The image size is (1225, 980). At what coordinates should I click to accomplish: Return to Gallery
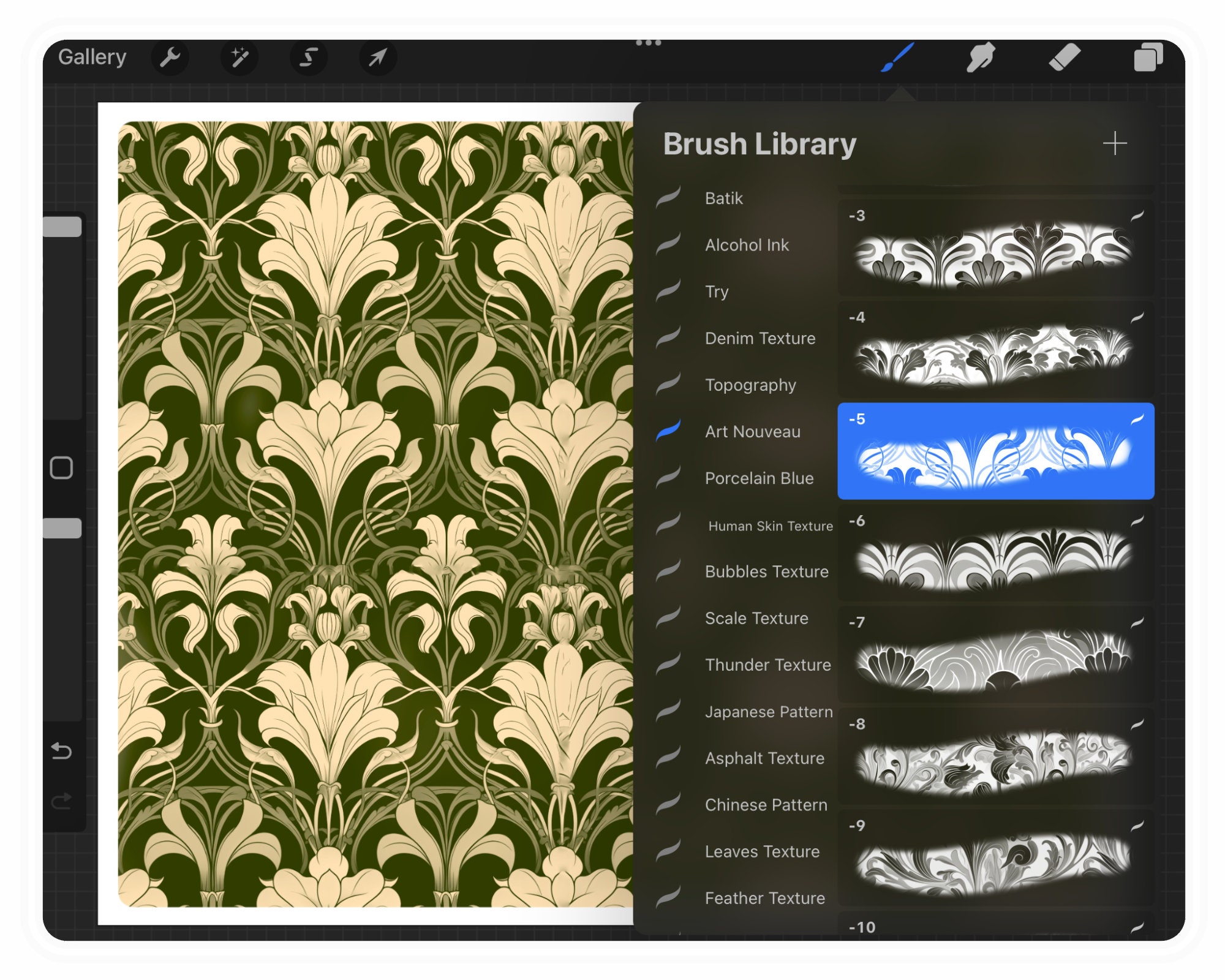coord(92,57)
